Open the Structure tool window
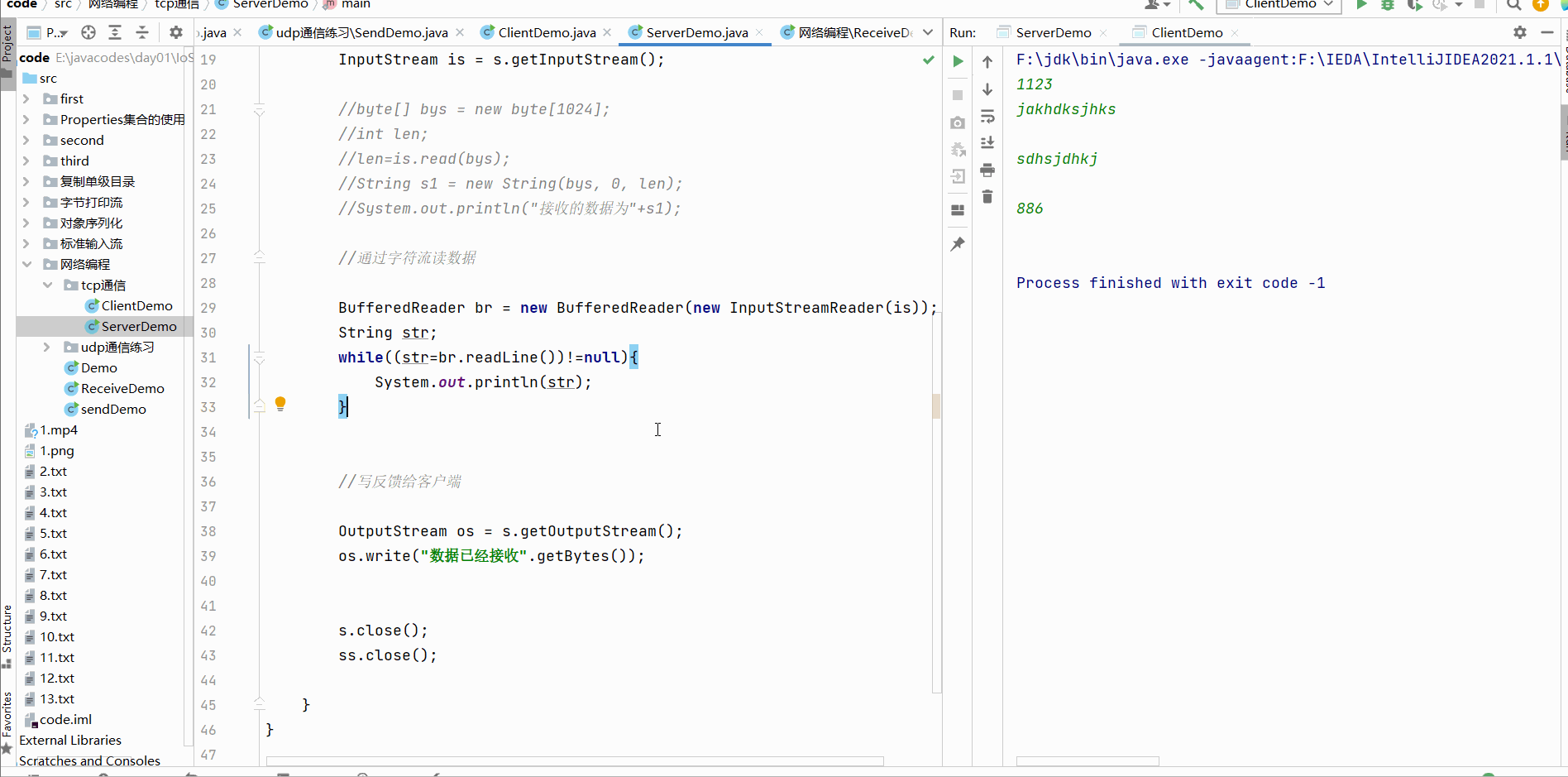 click(x=7, y=637)
